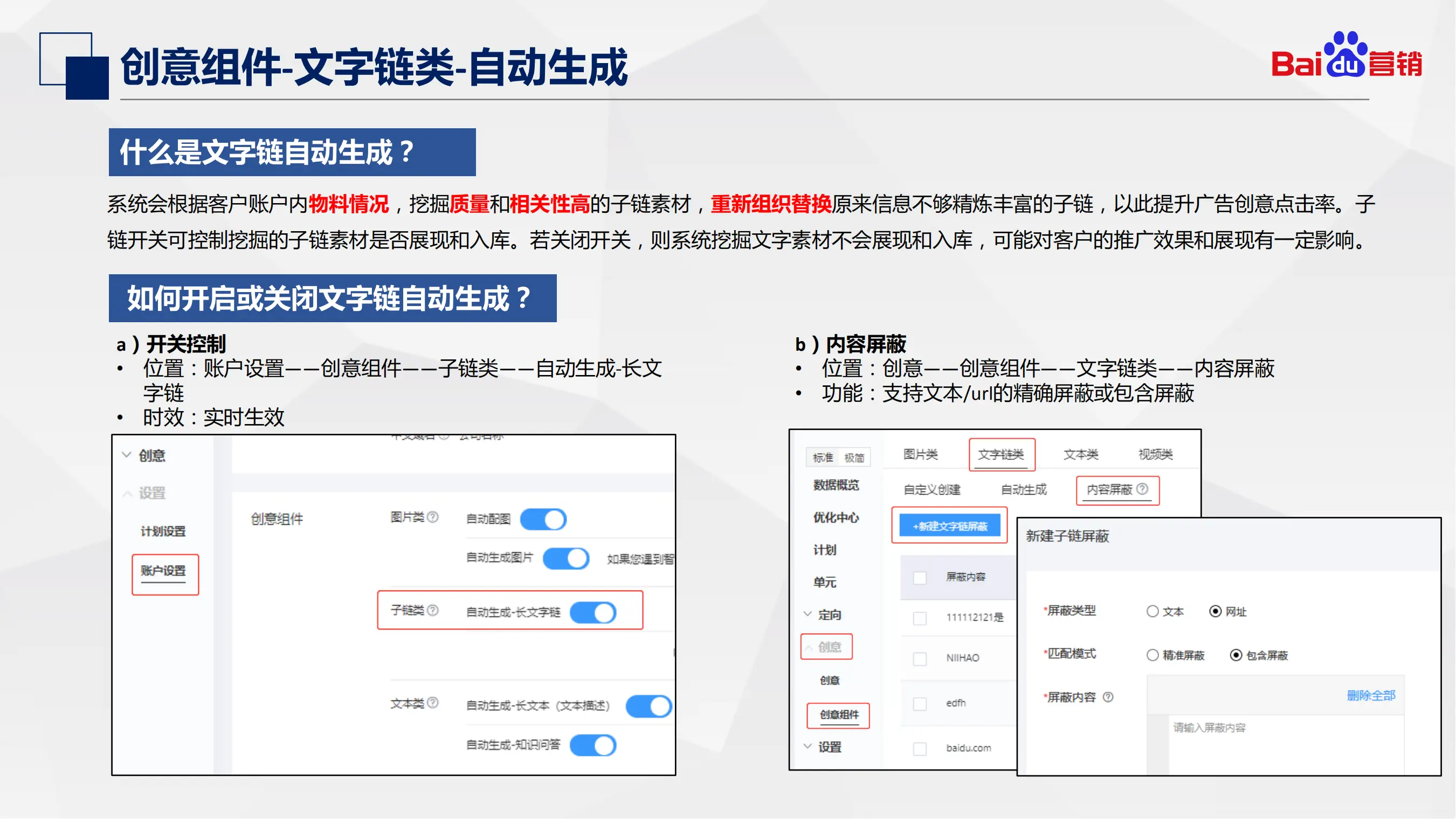This screenshot has height=819, width=1456.
Task: Open 计划 in sidebar
Action: click(x=825, y=550)
